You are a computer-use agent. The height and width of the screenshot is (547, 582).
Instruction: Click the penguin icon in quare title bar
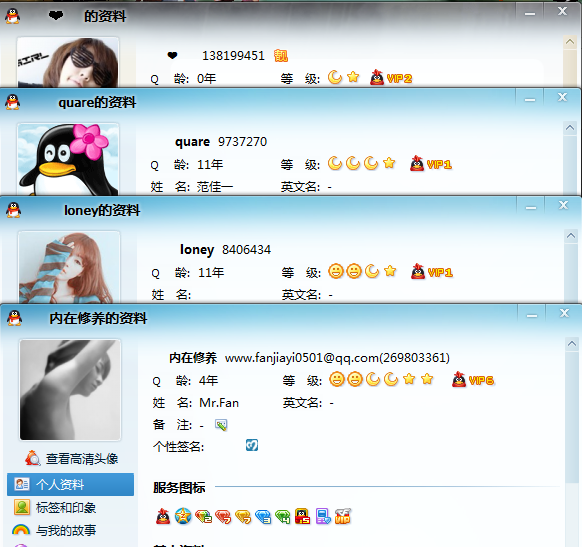point(13,102)
